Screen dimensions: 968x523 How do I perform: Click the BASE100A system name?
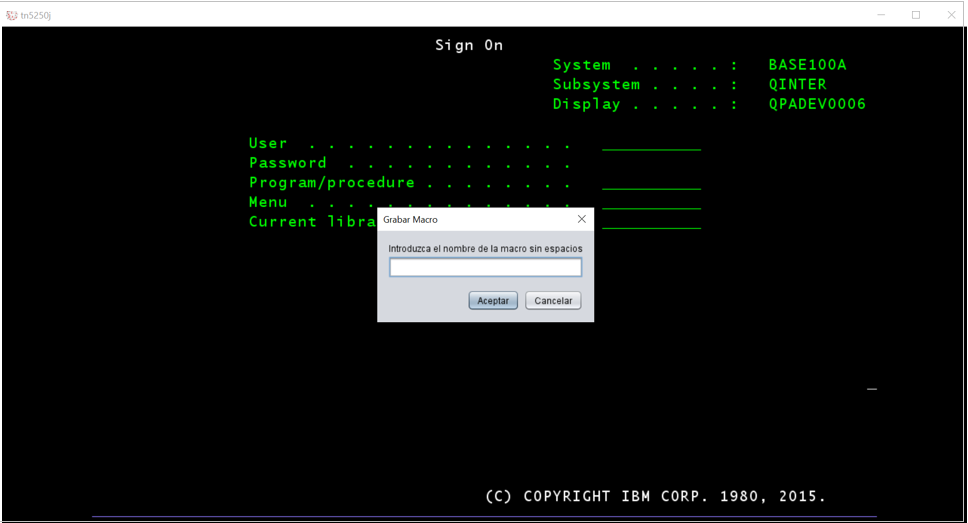tap(807, 65)
